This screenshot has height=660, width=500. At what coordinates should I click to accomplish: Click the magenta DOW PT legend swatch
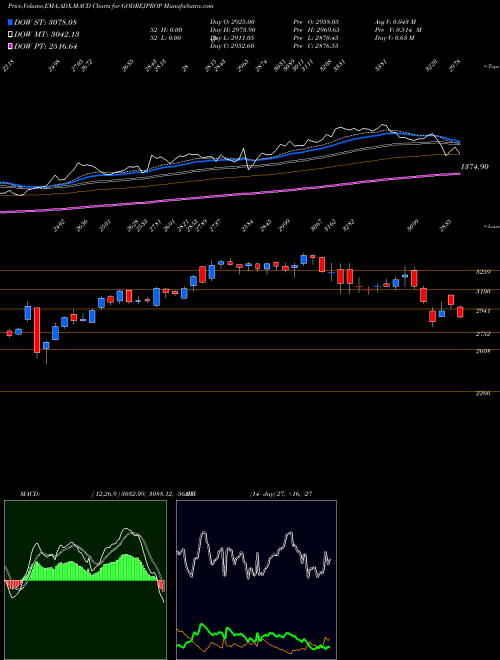point(10,46)
